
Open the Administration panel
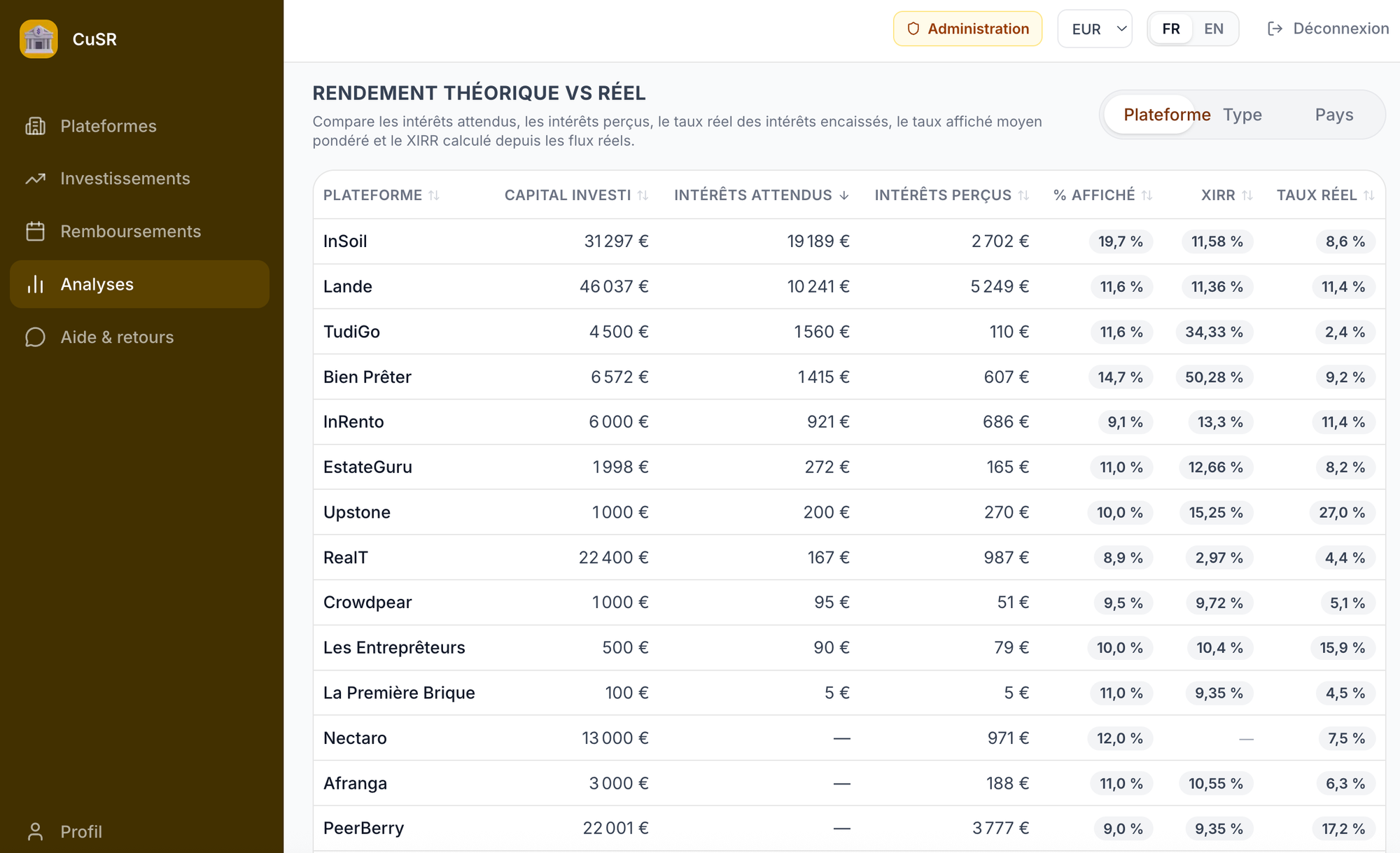tap(967, 29)
